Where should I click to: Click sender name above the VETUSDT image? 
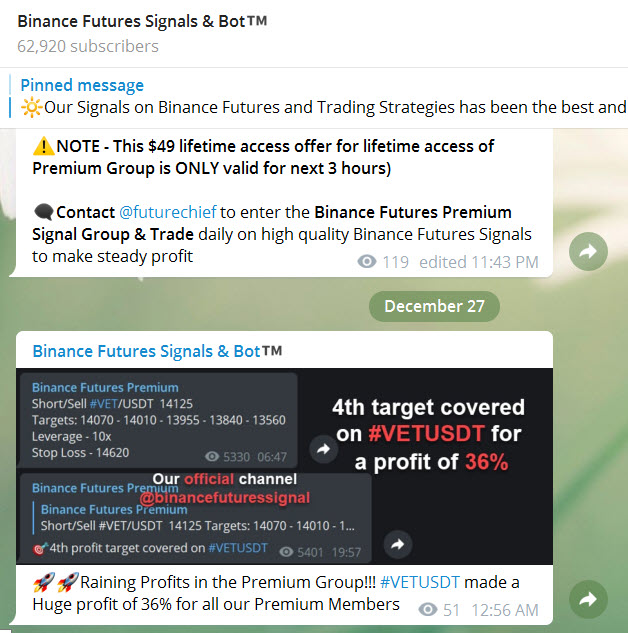click(157, 351)
